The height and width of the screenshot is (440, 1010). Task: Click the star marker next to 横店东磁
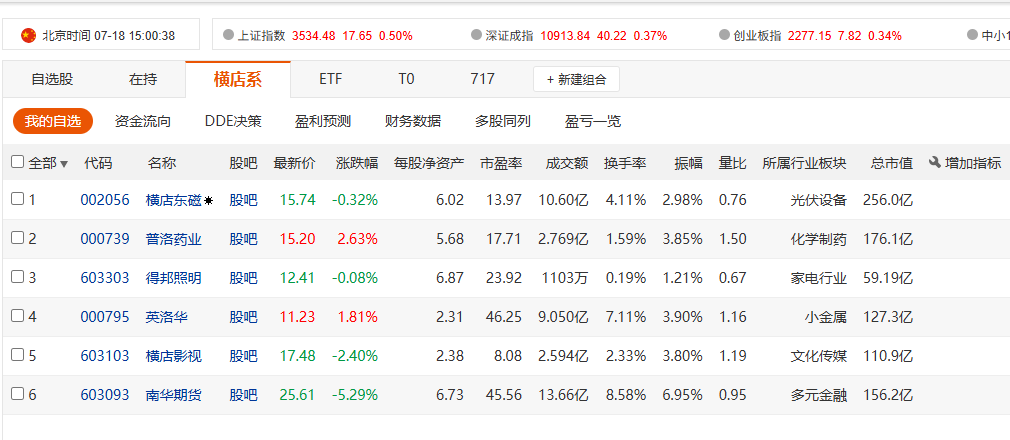click(x=209, y=201)
